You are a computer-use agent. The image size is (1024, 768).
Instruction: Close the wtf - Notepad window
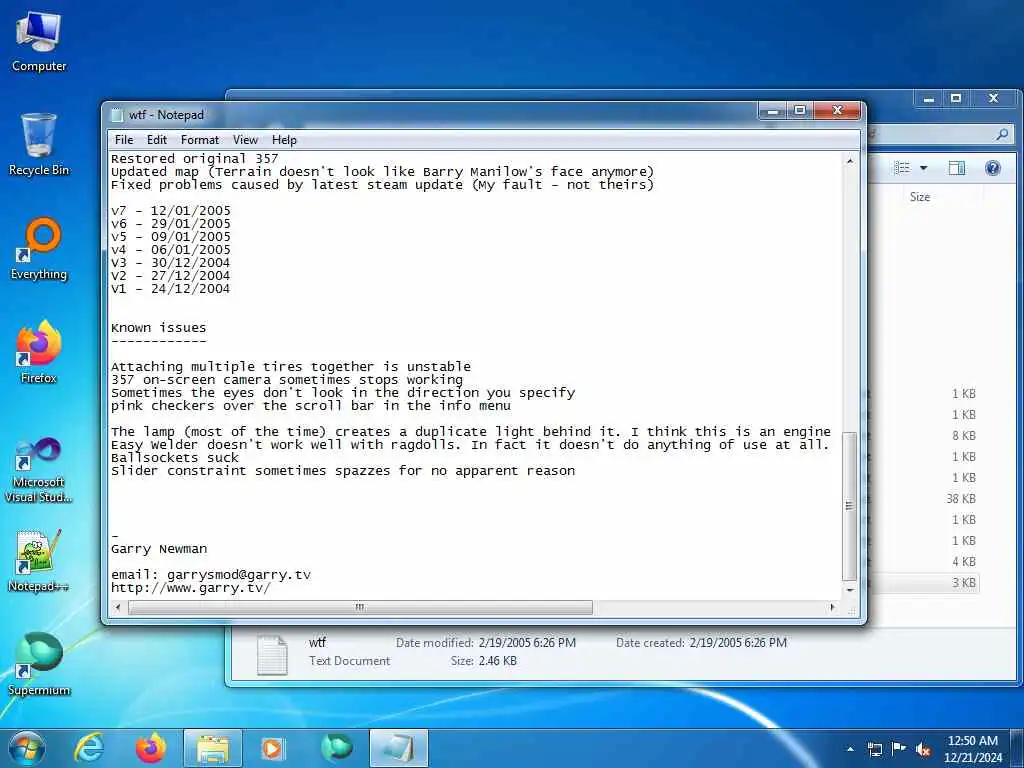point(837,111)
